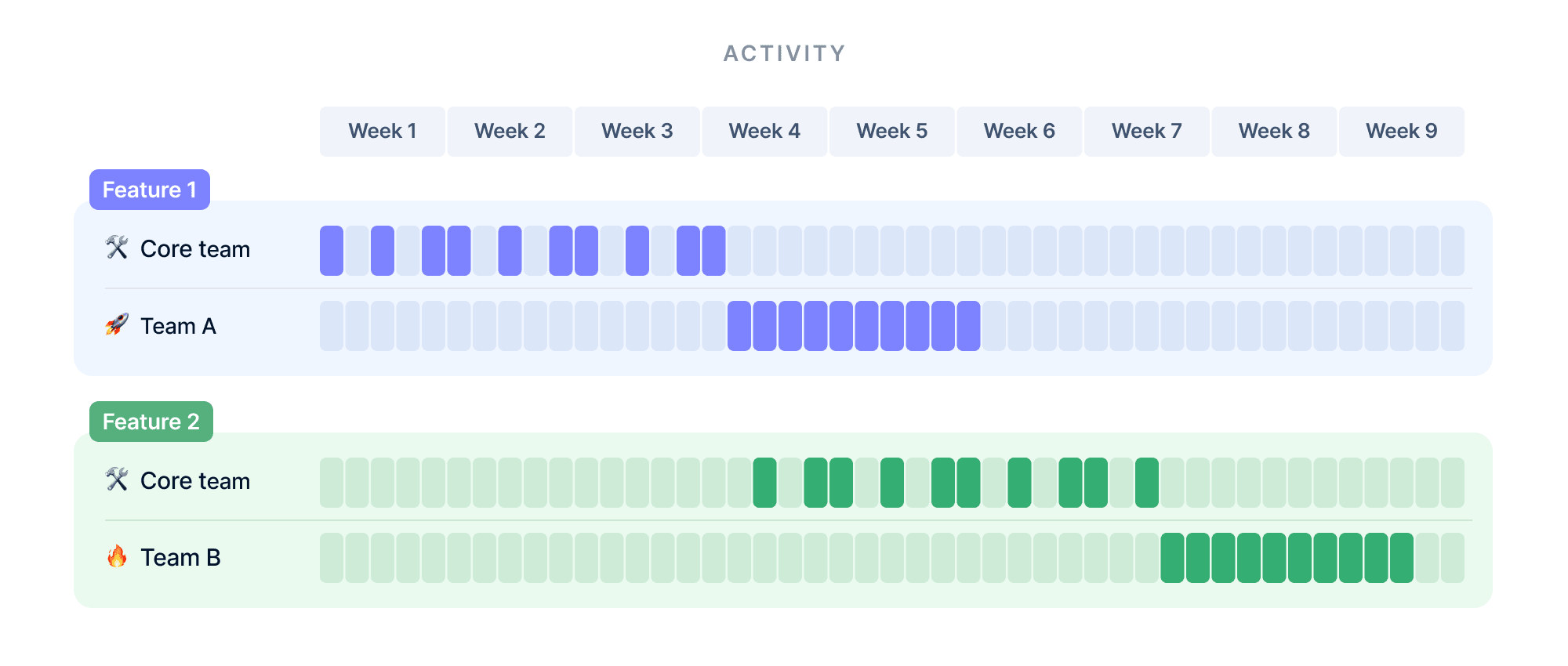Screen dimensions: 1568x666
Task: Click the hammer and wrench icon in Feature 2
Action: 117,480
